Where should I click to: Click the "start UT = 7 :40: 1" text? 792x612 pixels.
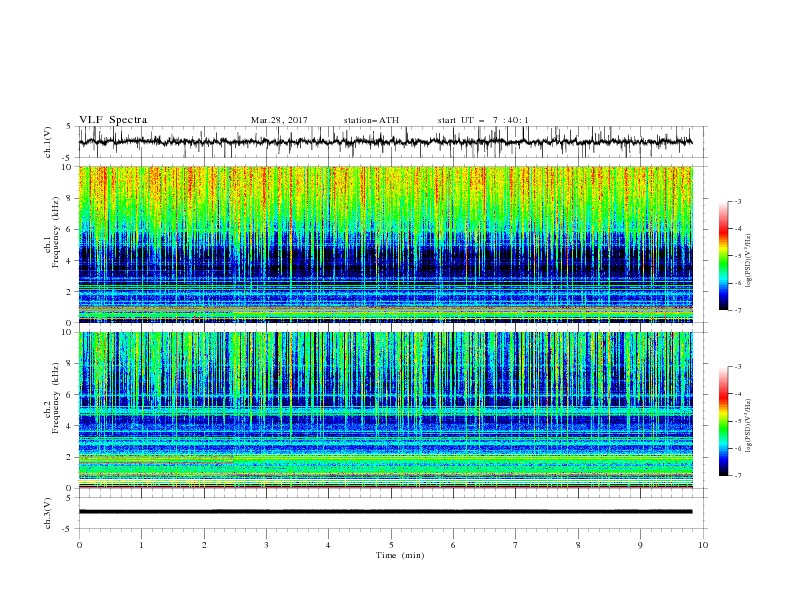coord(483,120)
